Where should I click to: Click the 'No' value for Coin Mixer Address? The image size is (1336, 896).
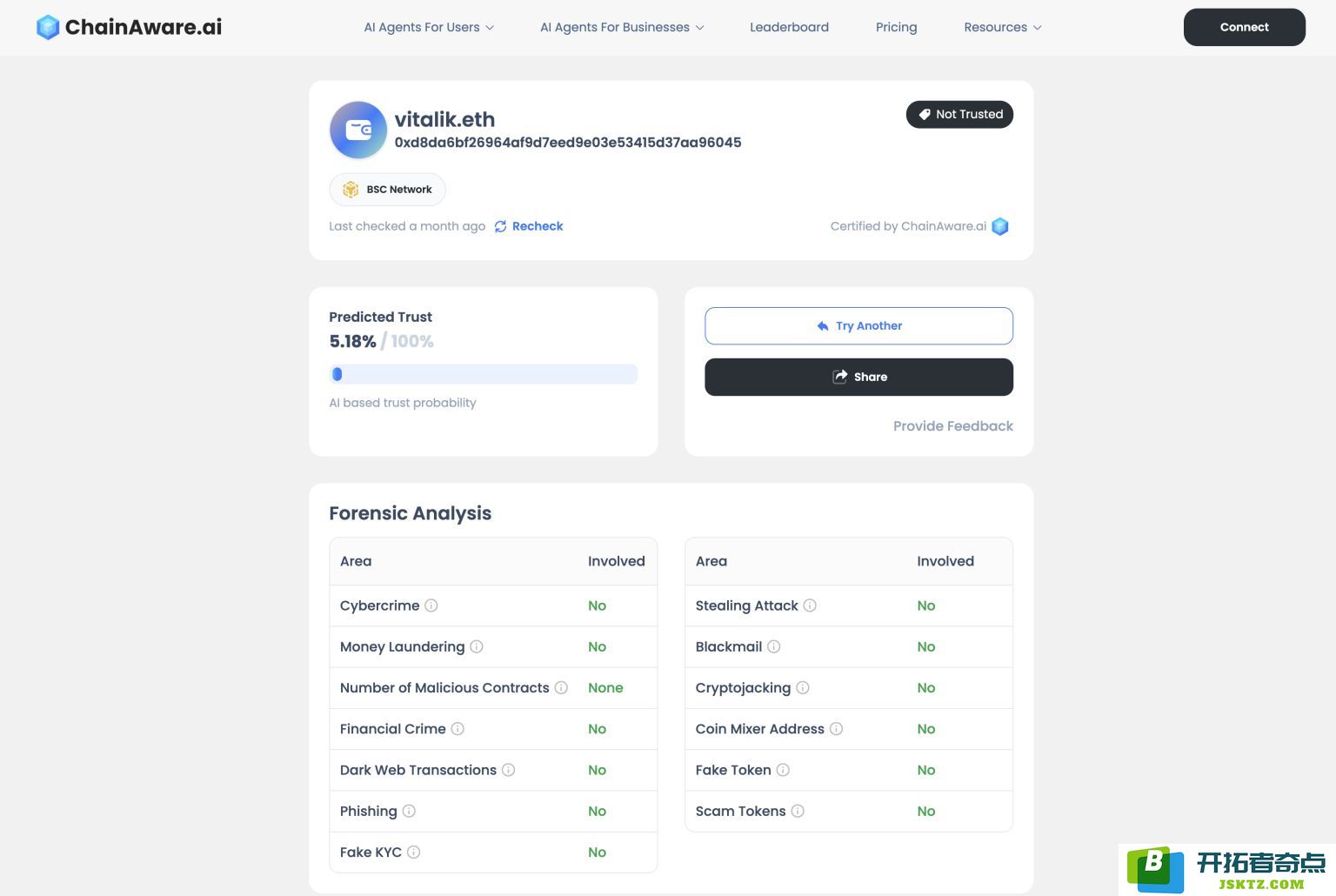click(926, 729)
